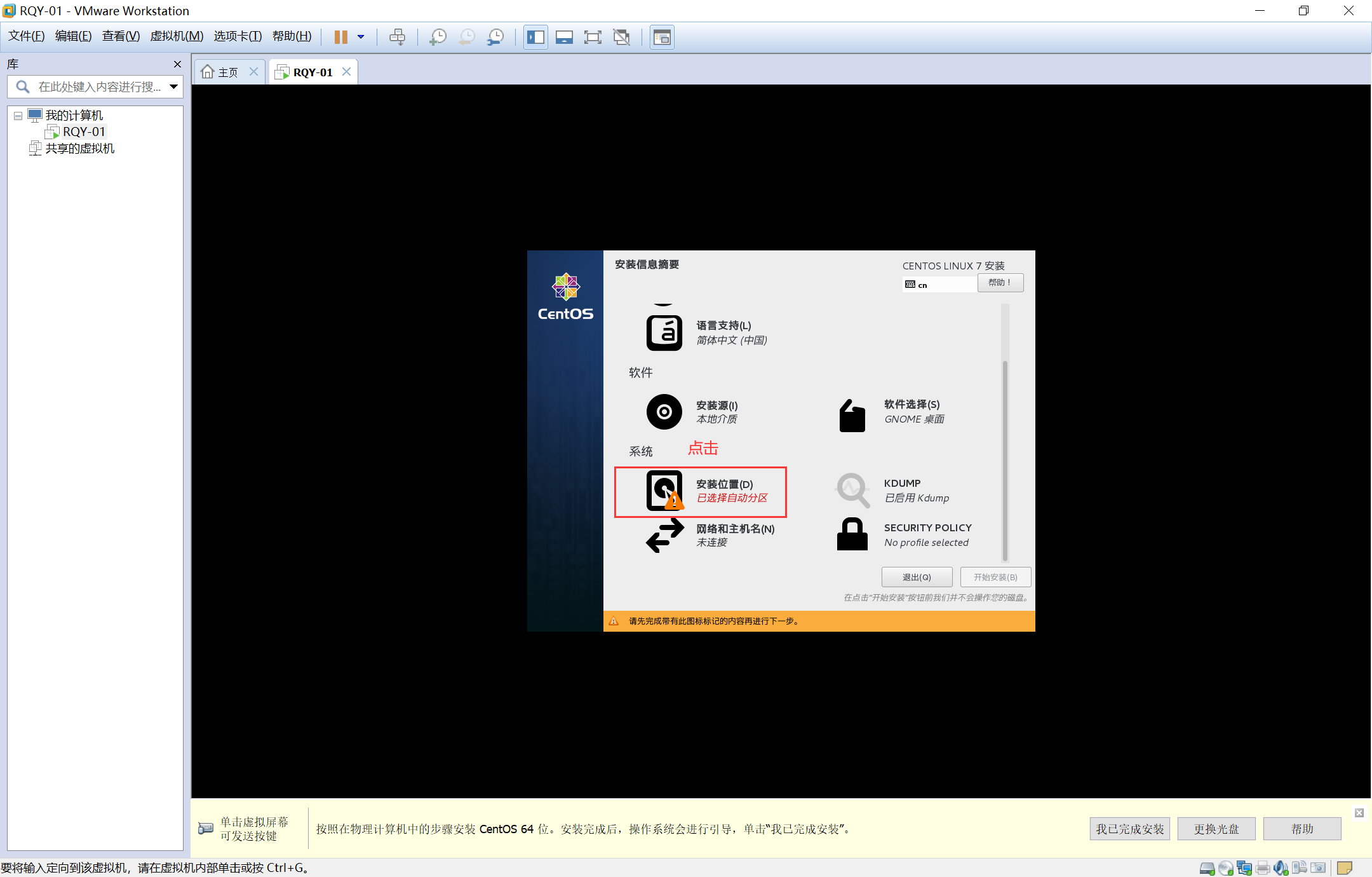
Task: Click the 我已完成安装 button
Action: [x=1130, y=829]
